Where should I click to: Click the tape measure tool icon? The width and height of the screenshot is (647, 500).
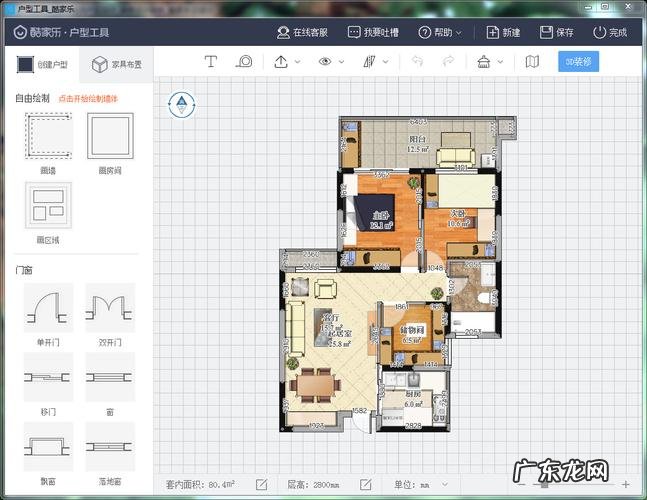(244, 62)
